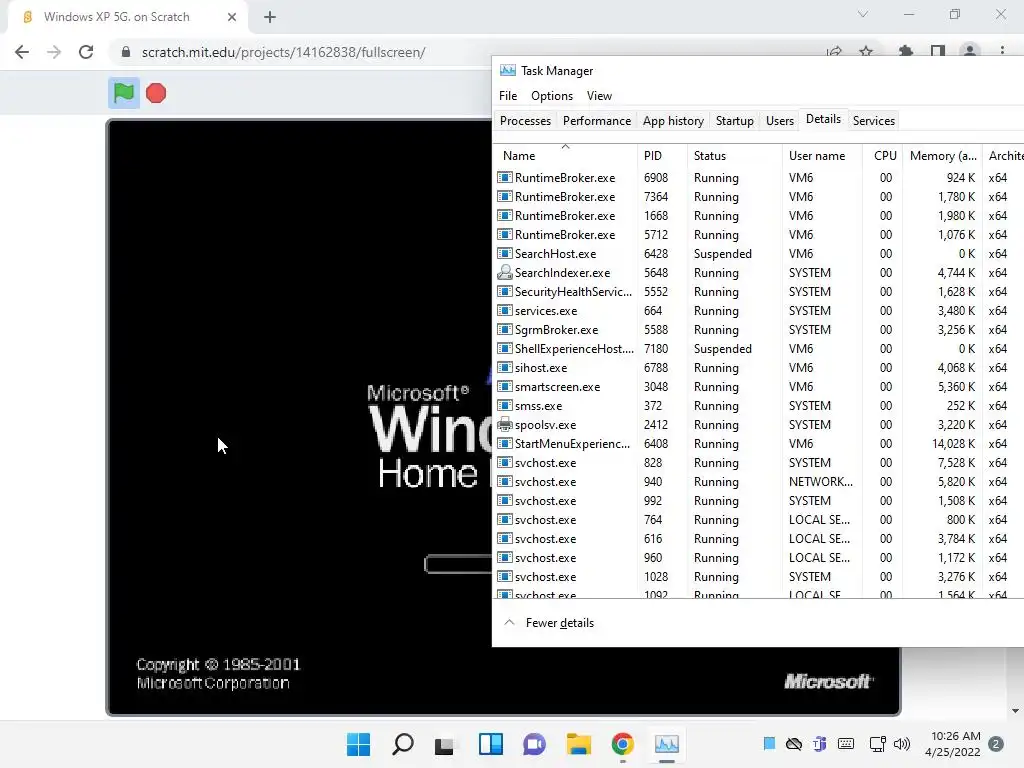This screenshot has width=1024, height=768.
Task: Switch to the Performance tab
Action: tap(597, 121)
